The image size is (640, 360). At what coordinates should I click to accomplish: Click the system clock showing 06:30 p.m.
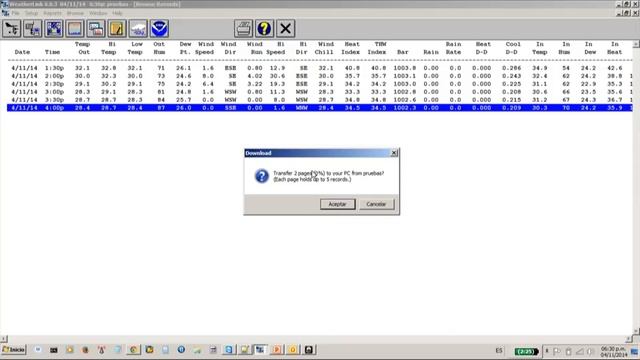point(613,352)
